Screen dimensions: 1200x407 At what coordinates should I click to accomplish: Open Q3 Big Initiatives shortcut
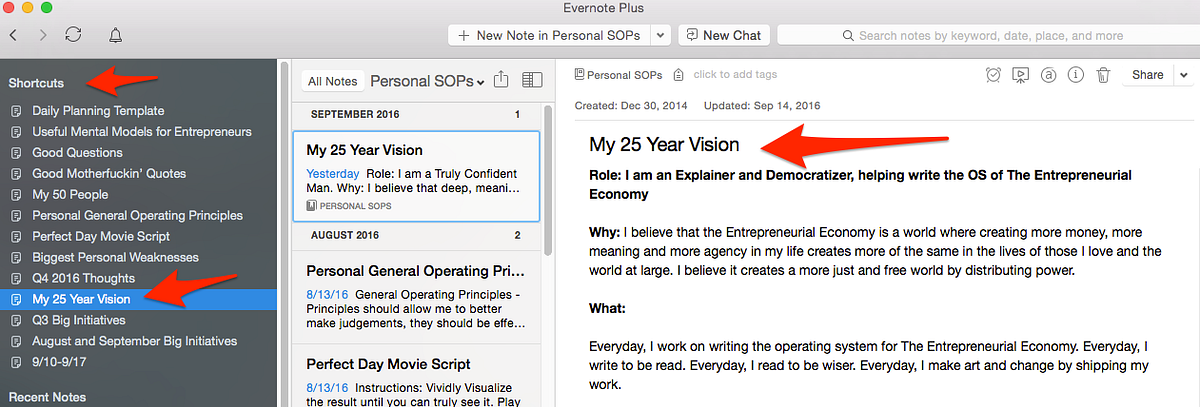(x=79, y=320)
